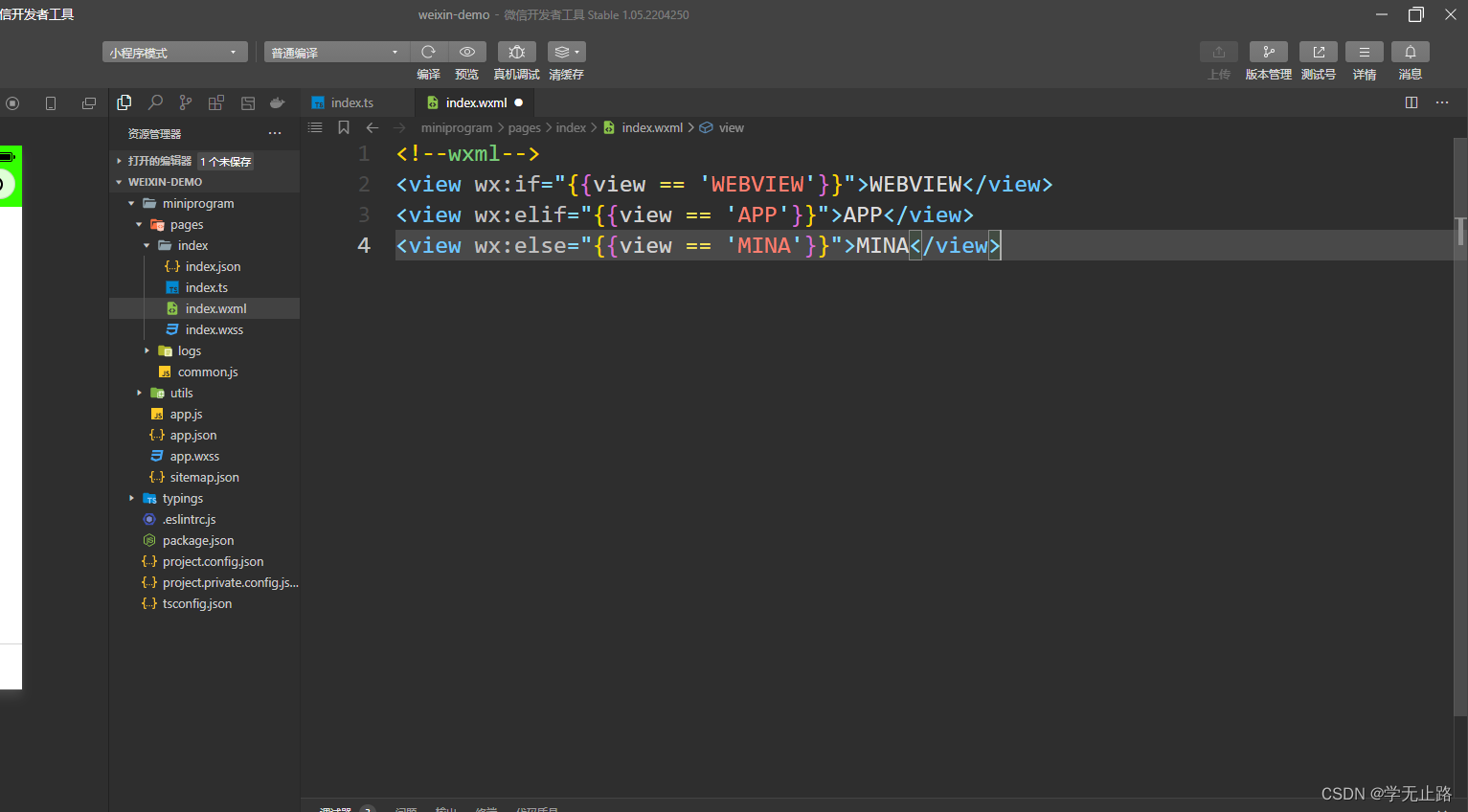Open the editor more actions ellipsis
This screenshot has width=1468, height=812.
tap(1442, 102)
